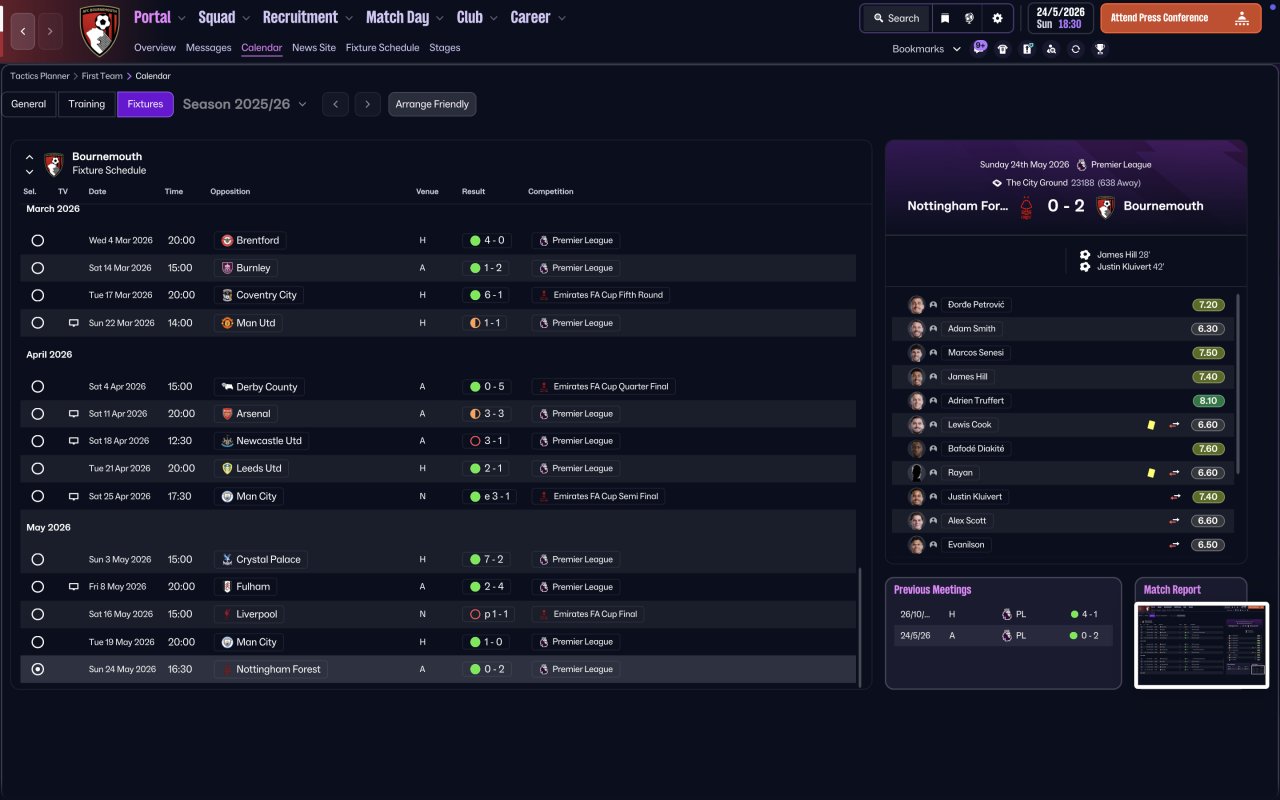Click Đorđe Petrović's 7.20 rating badge
This screenshot has width=1280, height=800.
coord(1208,305)
